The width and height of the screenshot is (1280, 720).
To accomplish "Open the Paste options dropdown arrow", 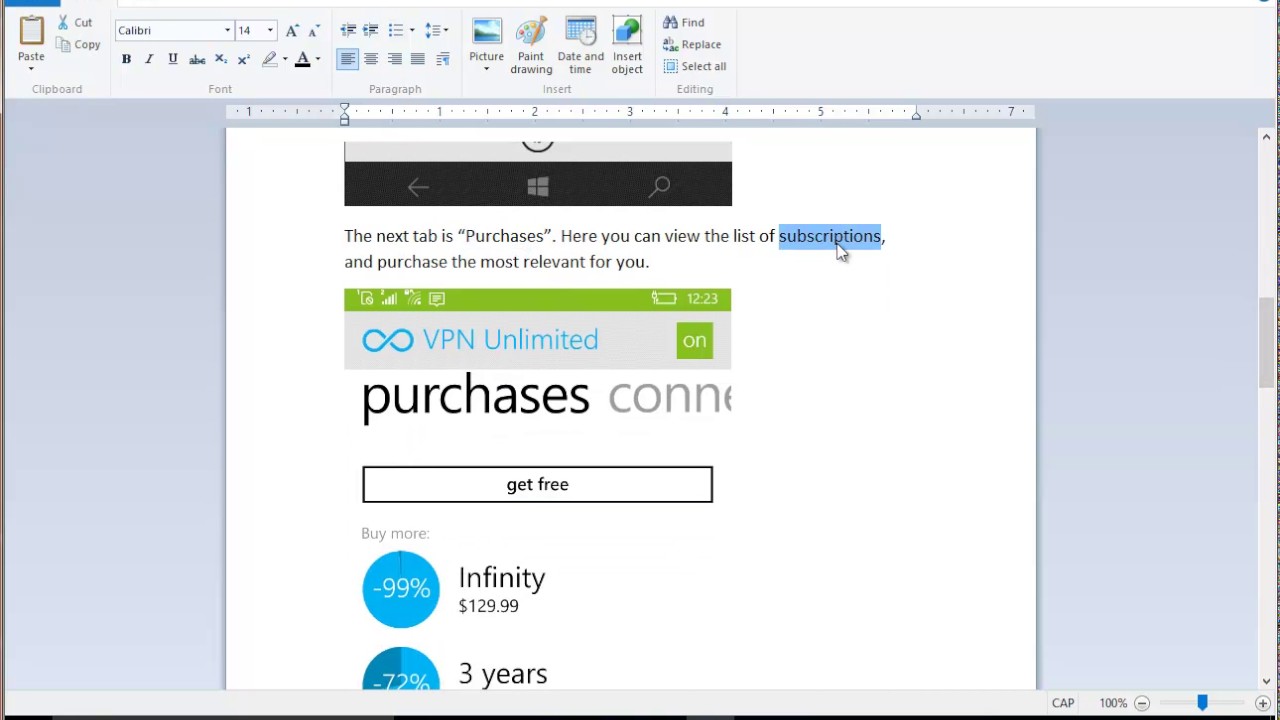I will coord(31,69).
